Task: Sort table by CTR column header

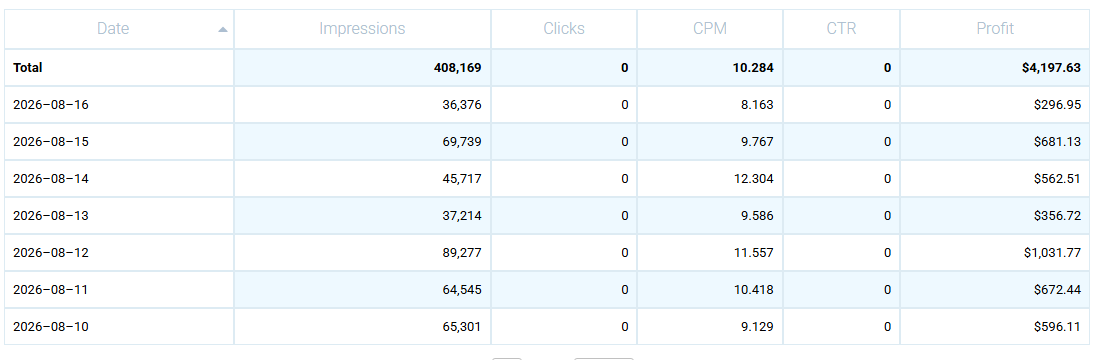Action: pyautogui.click(x=841, y=29)
